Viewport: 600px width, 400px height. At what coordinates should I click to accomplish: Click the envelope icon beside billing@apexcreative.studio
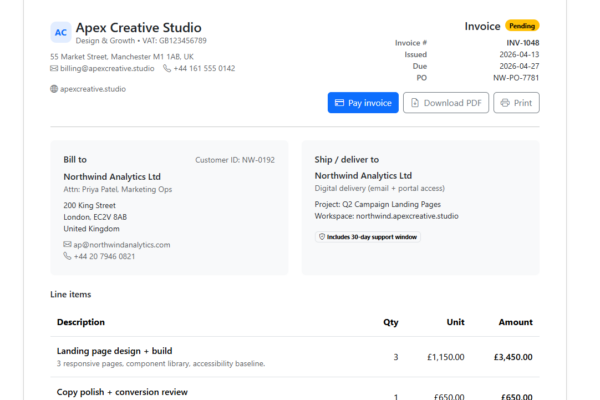[x=54, y=69]
